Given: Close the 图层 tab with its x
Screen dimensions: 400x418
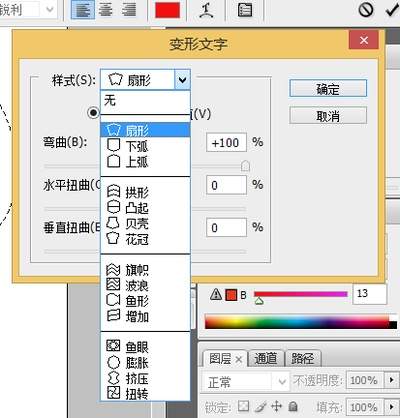Looking at the screenshot, I should pos(239,359).
